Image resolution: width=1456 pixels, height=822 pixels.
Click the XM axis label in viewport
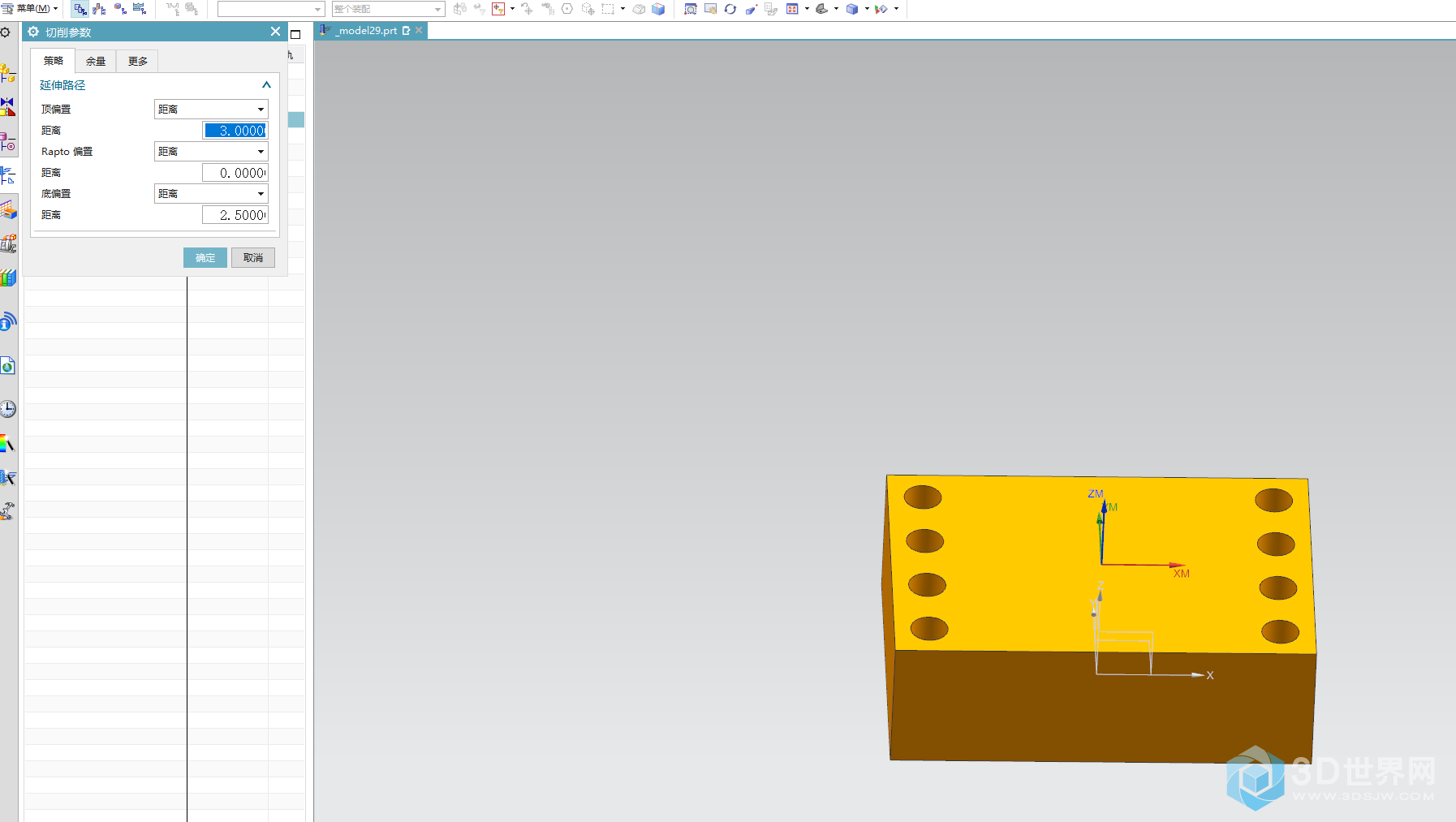pyautogui.click(x=1181, y=574)
